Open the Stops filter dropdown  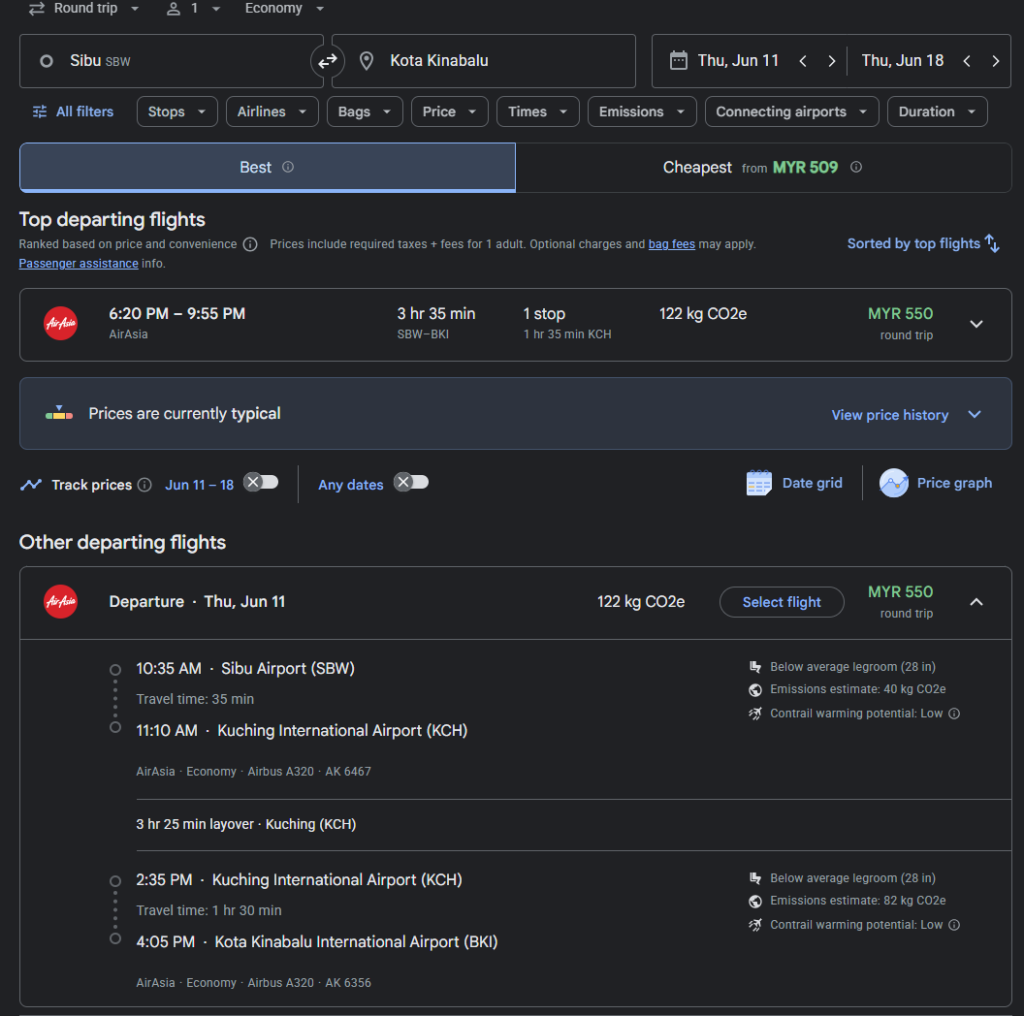click(177, 112)
